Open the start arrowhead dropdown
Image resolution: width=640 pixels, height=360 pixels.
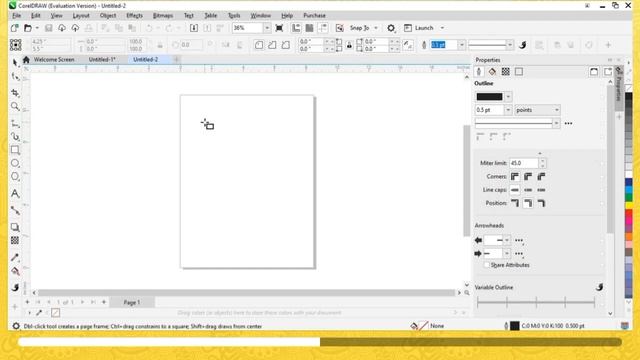507,240
